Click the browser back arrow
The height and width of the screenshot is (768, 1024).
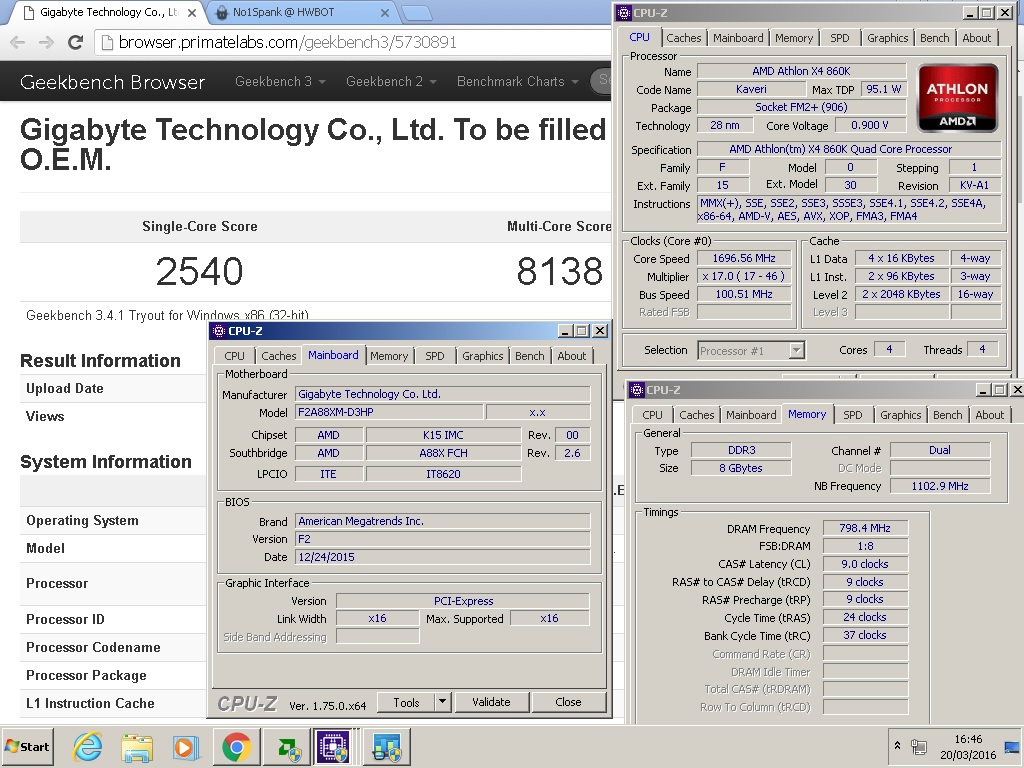click(18, 42)
